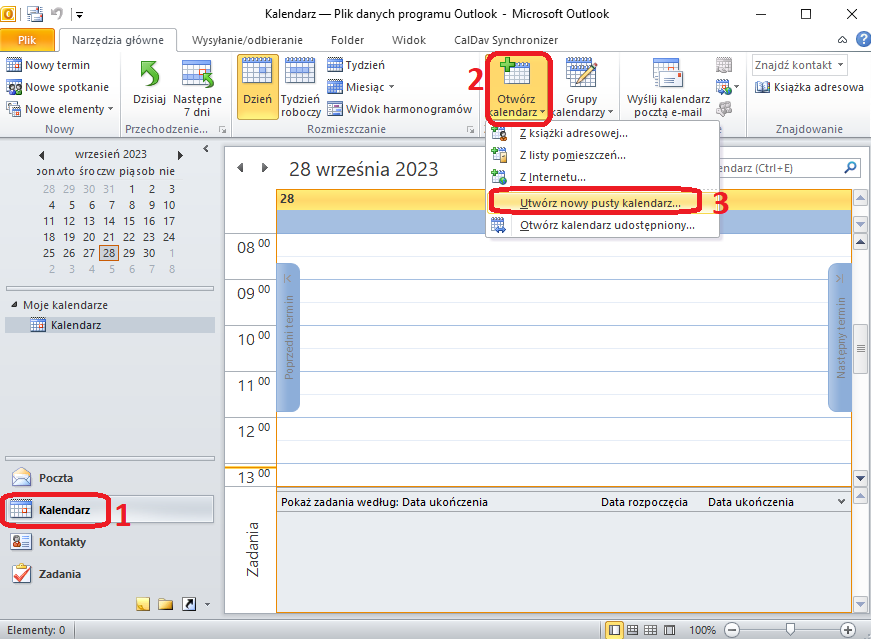Viewport: 871px width, 639px height.
Task: Open Książka adresowa address book
Action: [809, 87]
